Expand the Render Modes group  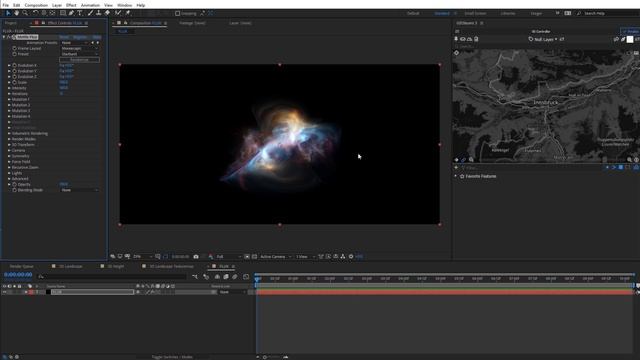[9, 139]
